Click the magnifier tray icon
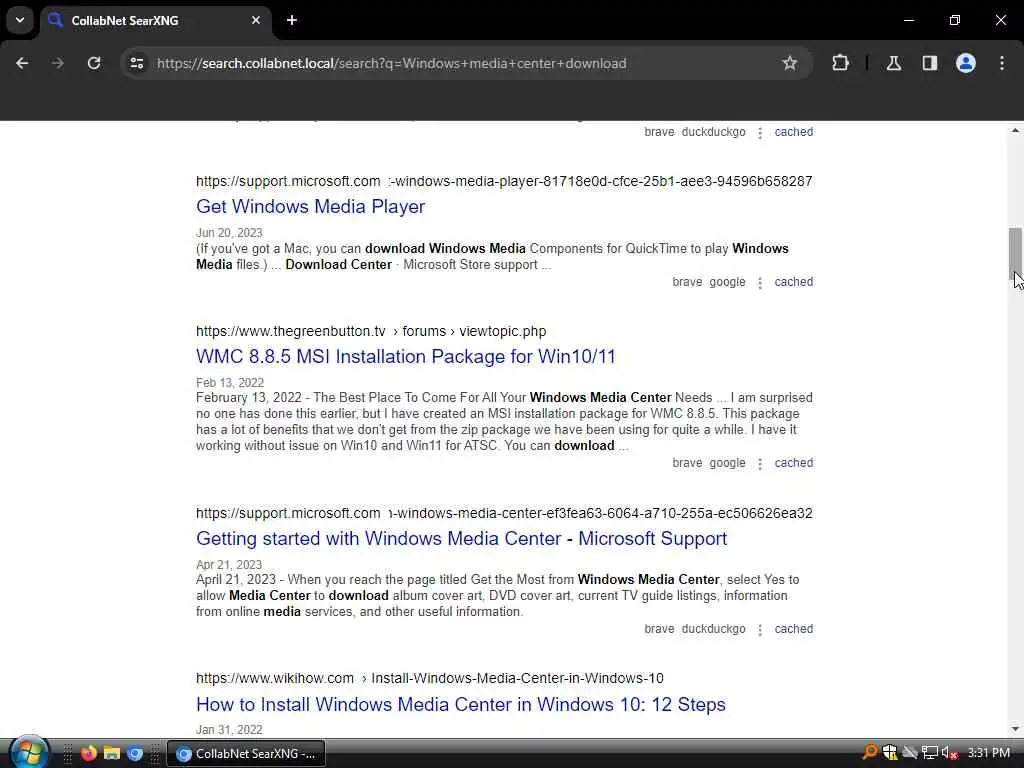 (x=870, y=752)
